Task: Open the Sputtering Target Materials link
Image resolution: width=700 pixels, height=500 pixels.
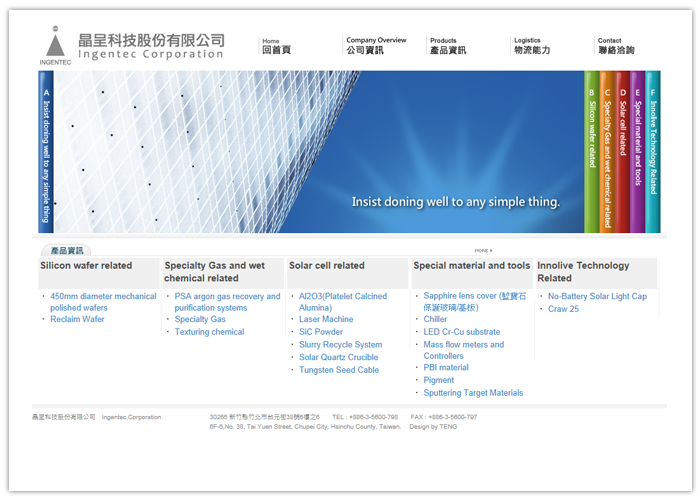Action: [x=473, y=393]
